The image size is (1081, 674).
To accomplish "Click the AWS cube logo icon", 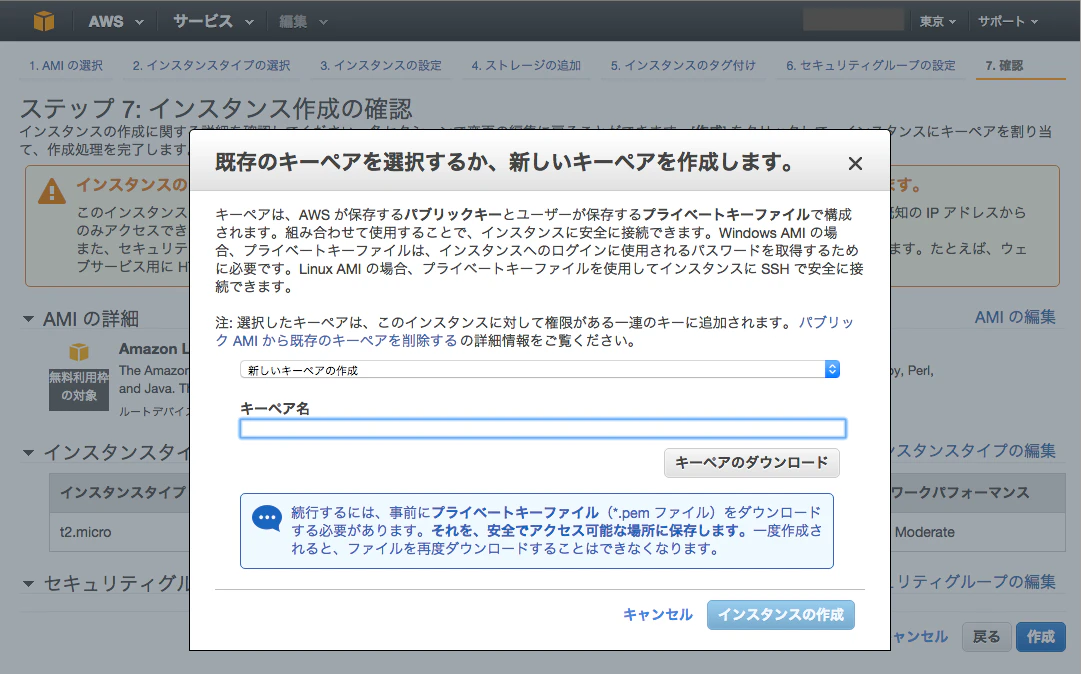I will [x=43, y=21].
